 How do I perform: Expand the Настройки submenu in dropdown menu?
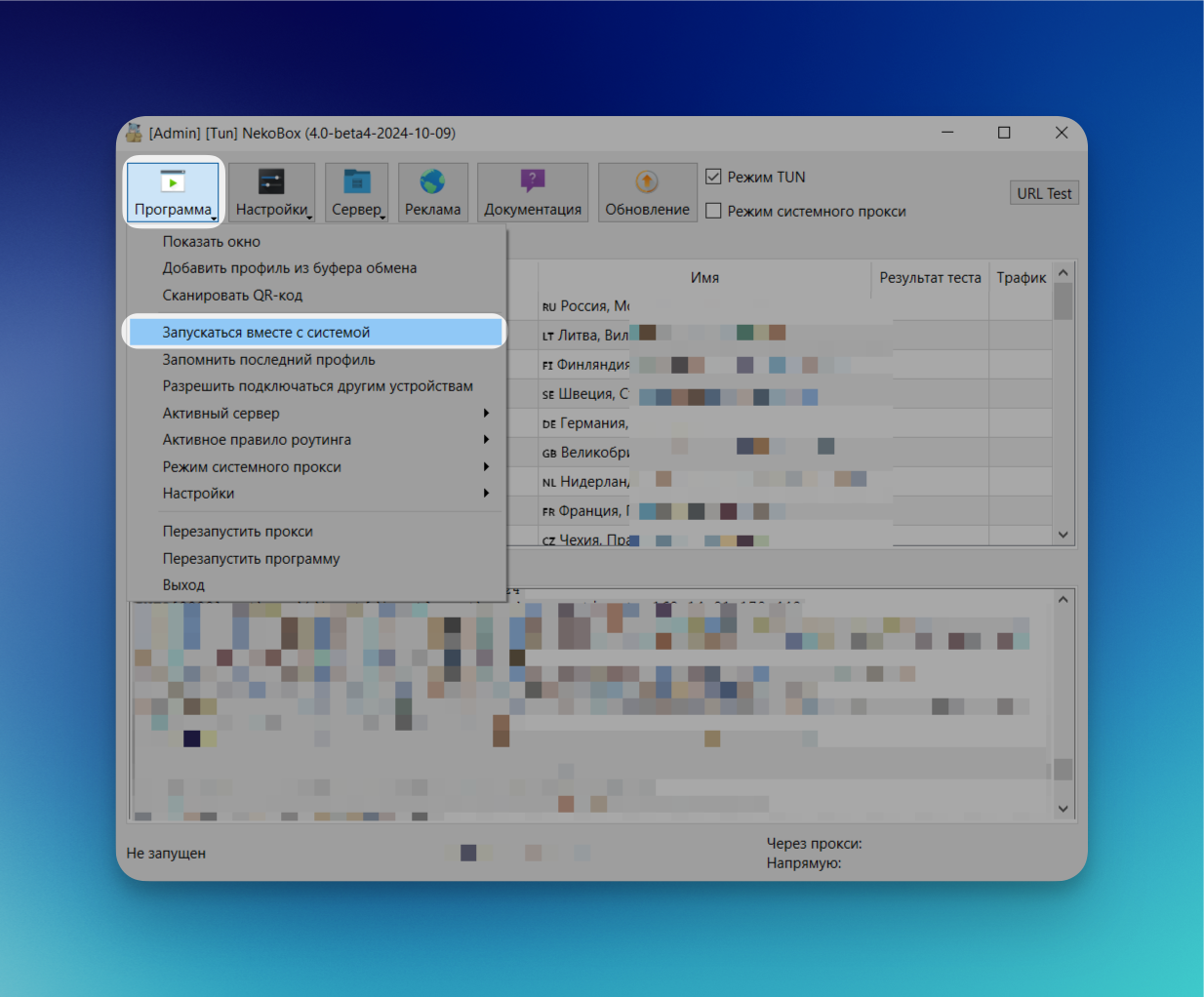[316, 493]
